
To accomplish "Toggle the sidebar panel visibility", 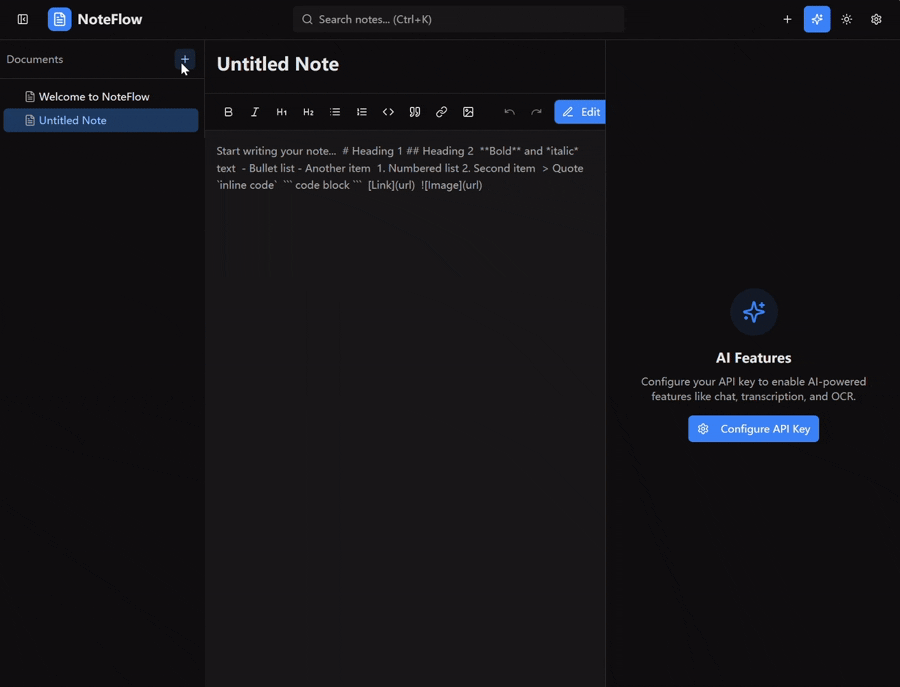I will [x=23, y=19].
